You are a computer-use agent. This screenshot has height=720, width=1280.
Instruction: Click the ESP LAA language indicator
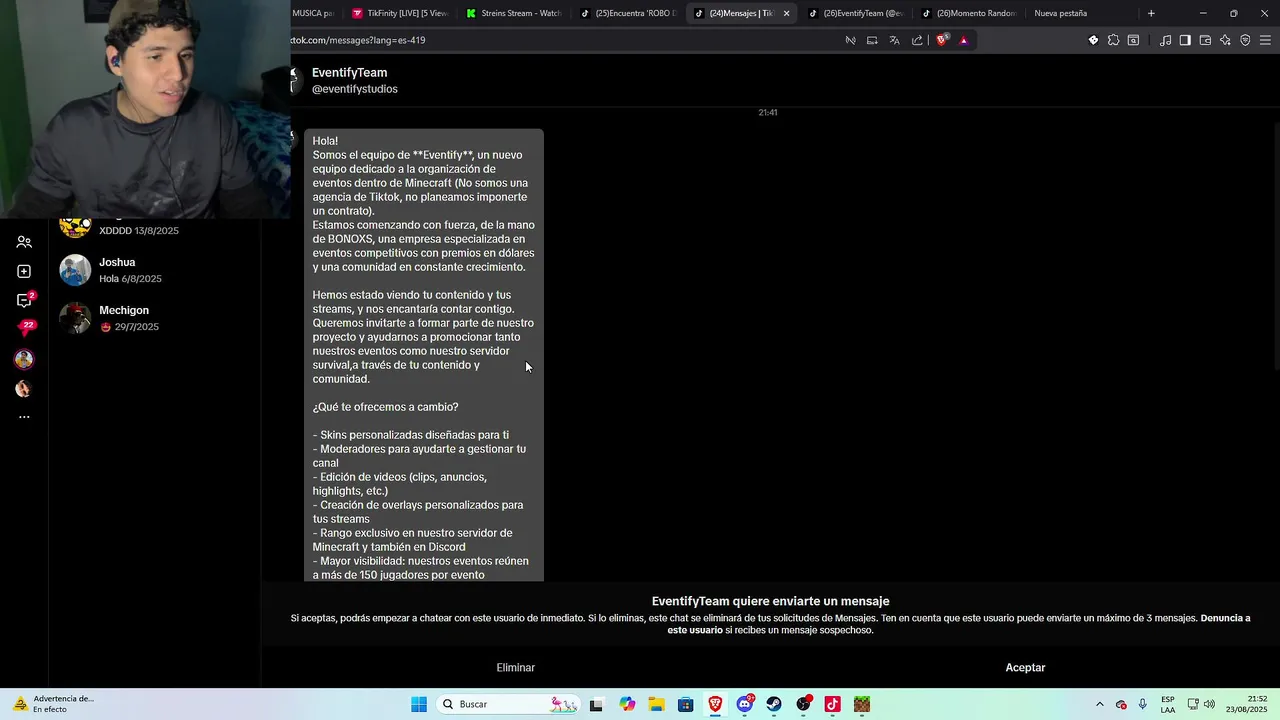coord(1168,704)
